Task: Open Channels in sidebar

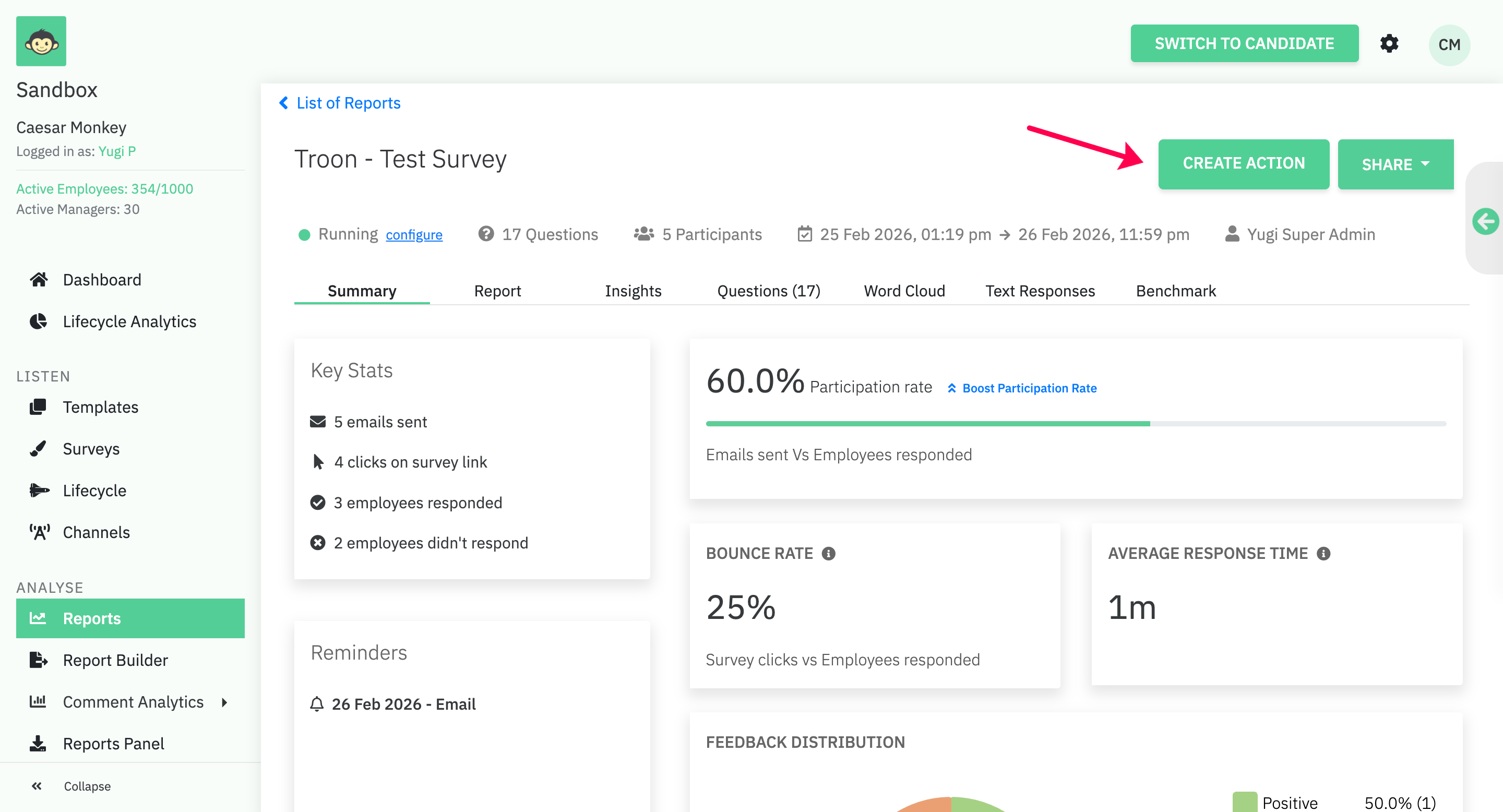Action: click(96, 532)
